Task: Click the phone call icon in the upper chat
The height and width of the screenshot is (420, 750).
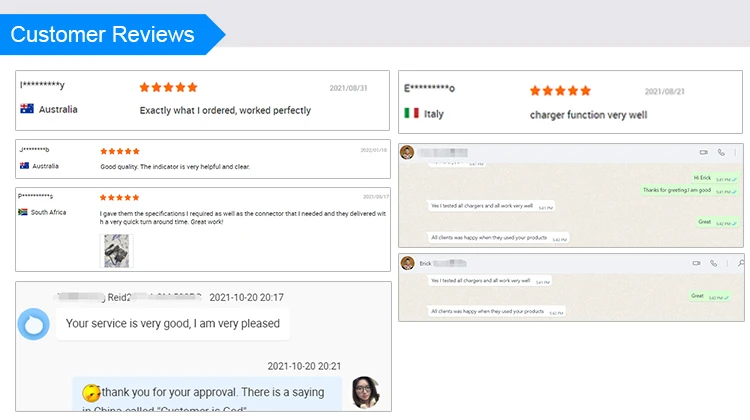Action: [x=721, y=153]
